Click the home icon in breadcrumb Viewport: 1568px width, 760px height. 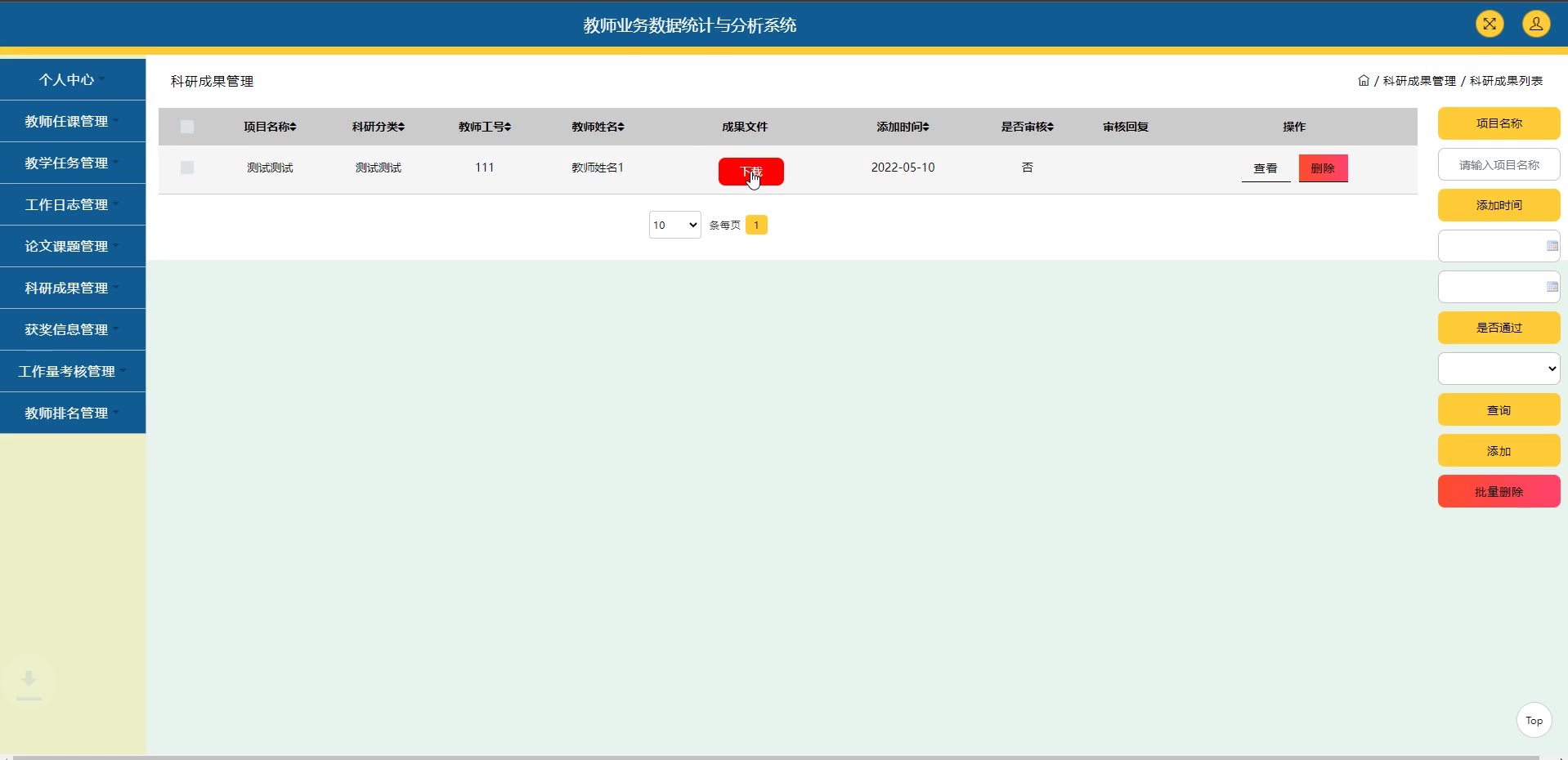click(1364, 80)
